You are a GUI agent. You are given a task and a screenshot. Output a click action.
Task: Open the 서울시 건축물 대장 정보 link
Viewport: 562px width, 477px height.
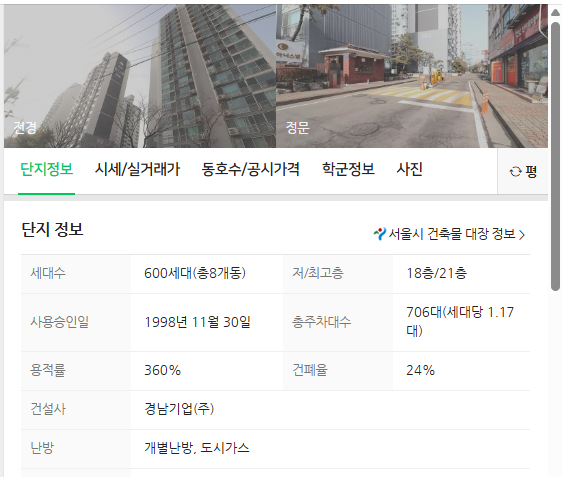[449, 234]
